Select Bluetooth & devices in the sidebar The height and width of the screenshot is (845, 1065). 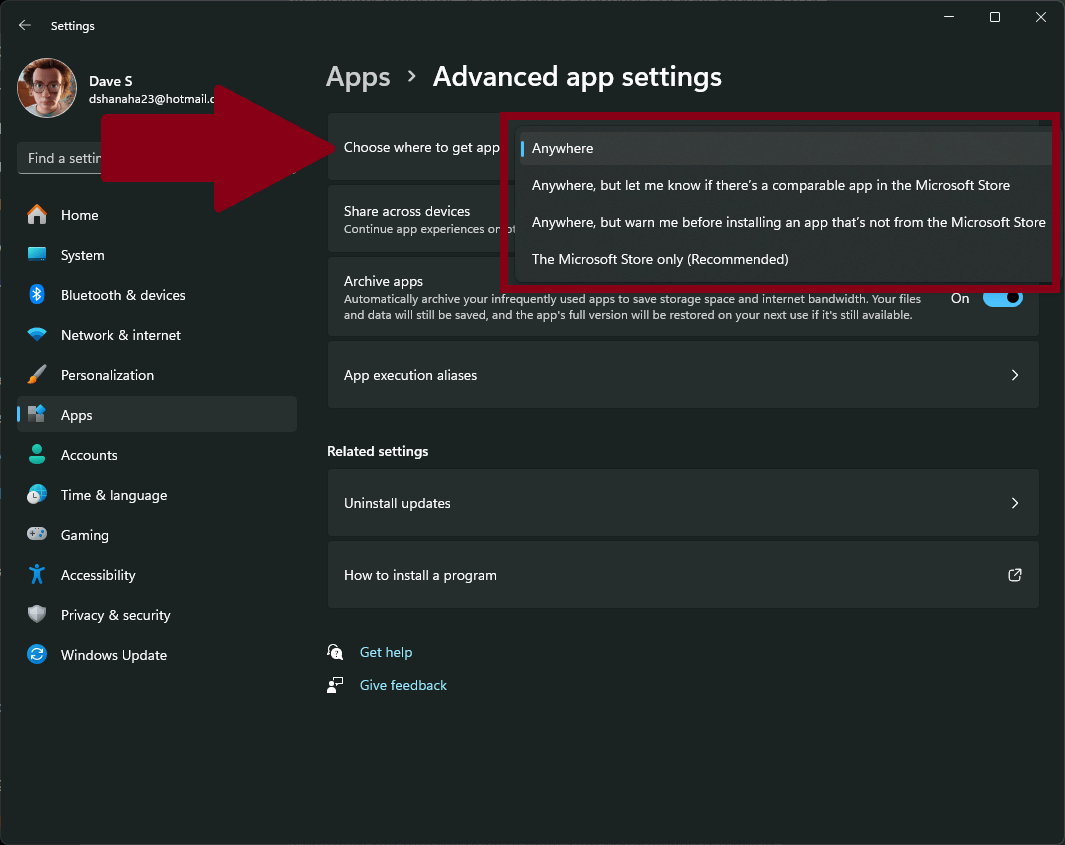tap(123, 295)
